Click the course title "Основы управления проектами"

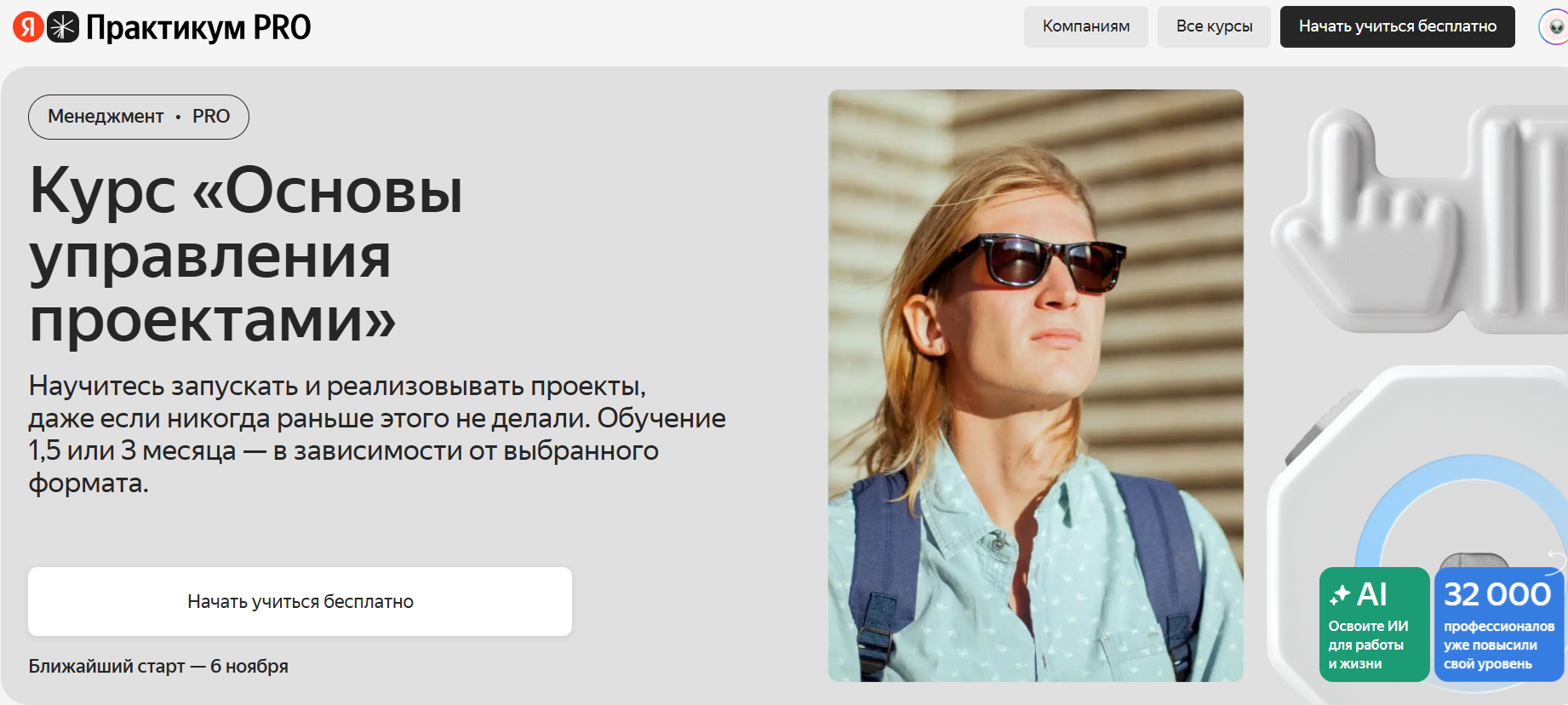point(247,254)
